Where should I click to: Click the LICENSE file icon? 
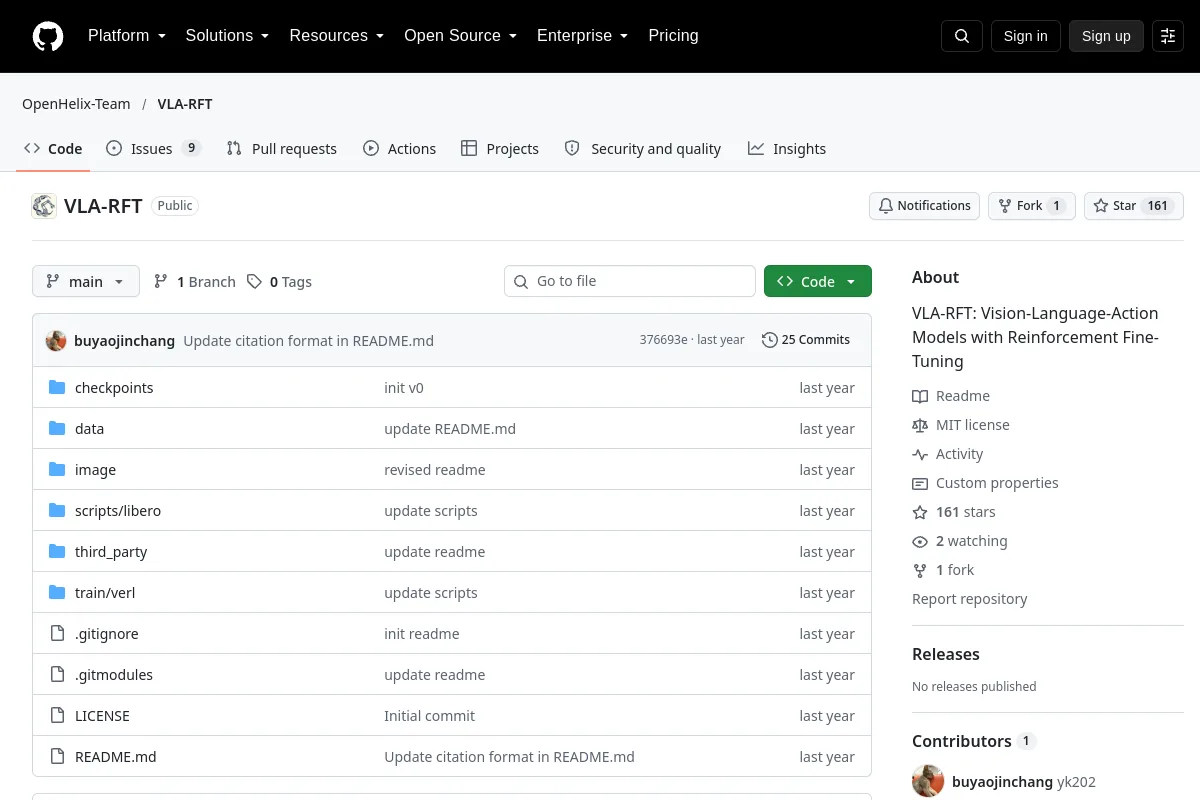[x=57, y=716]
